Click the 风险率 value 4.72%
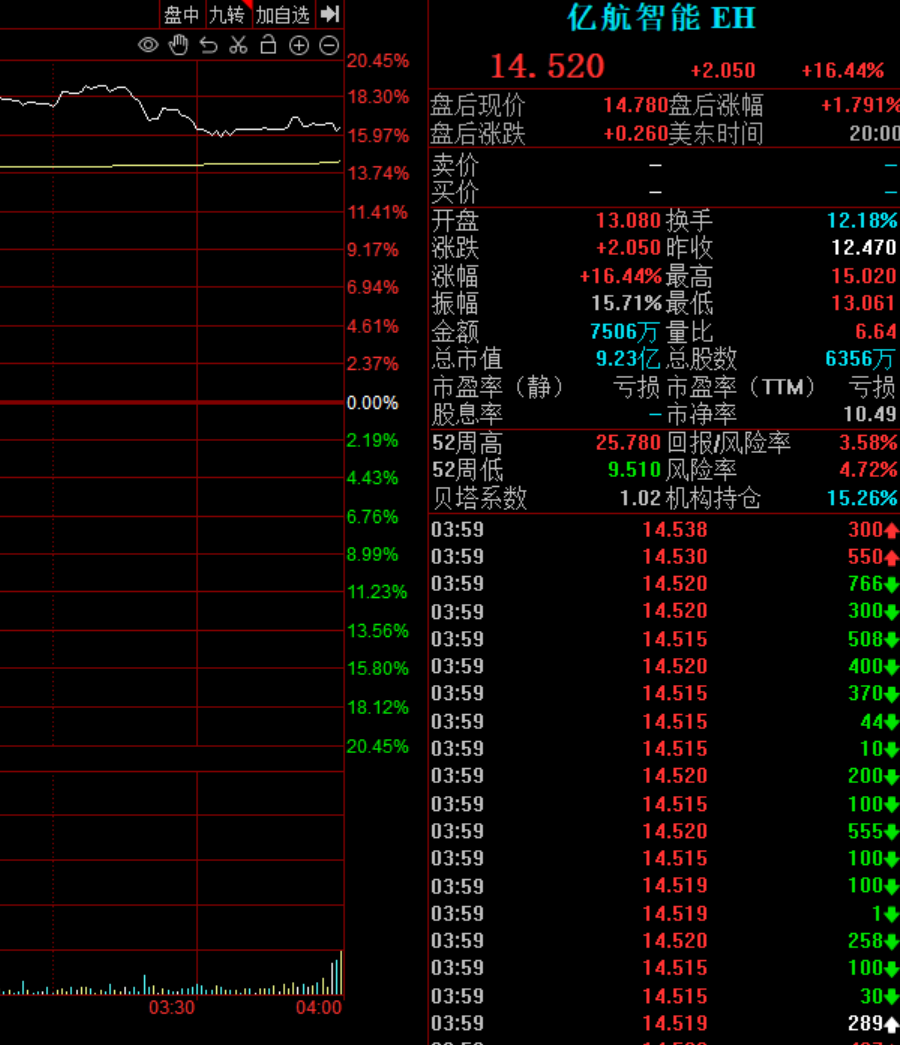This screenshot has width=900, height=1045. tap(868, 470)
